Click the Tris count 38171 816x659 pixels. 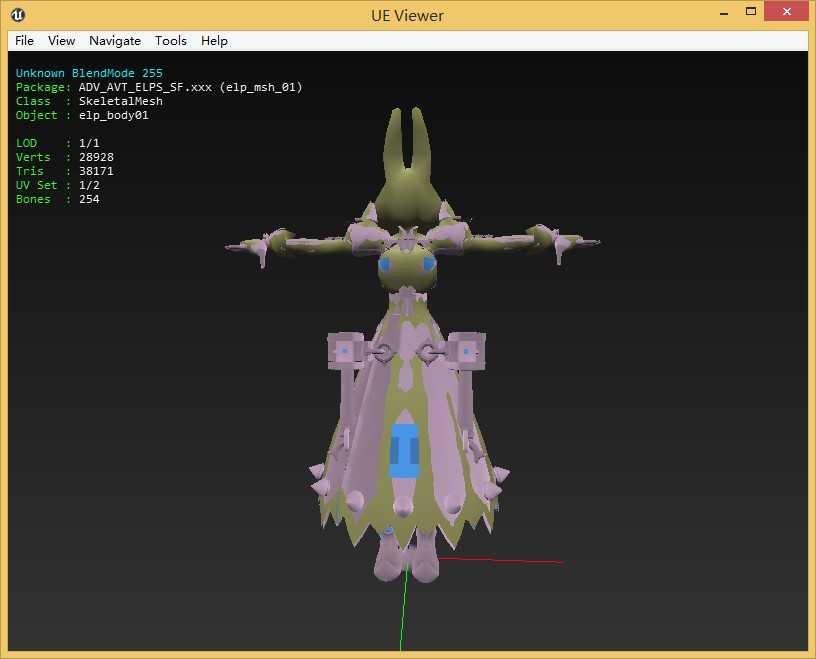click(96, 171)
